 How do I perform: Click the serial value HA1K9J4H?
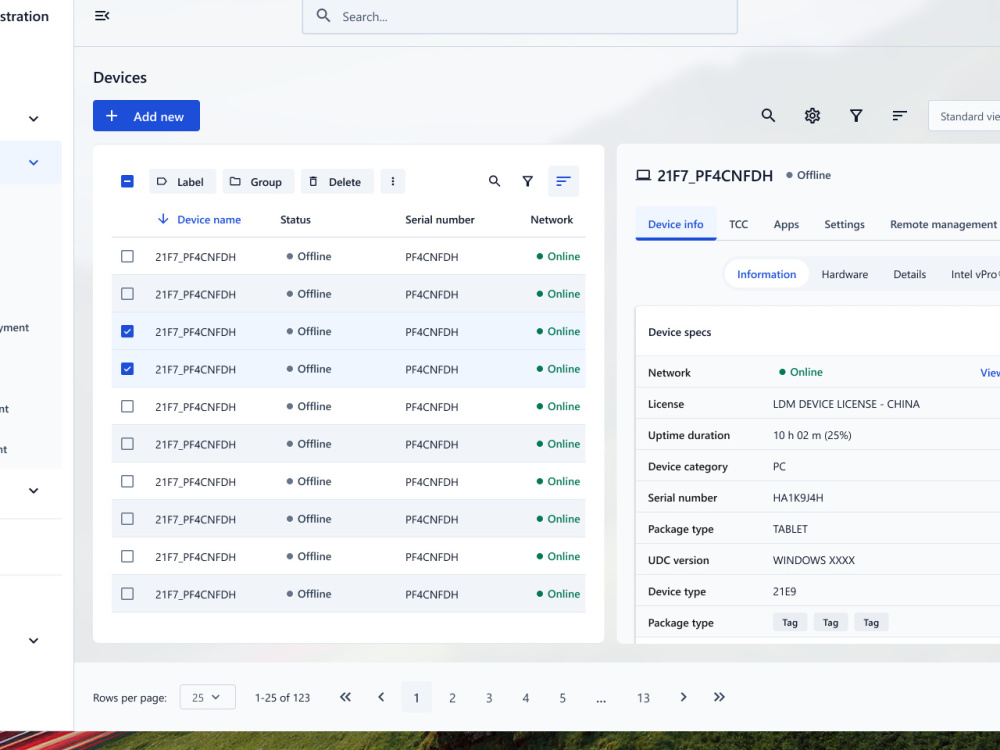tap(798, 497)
